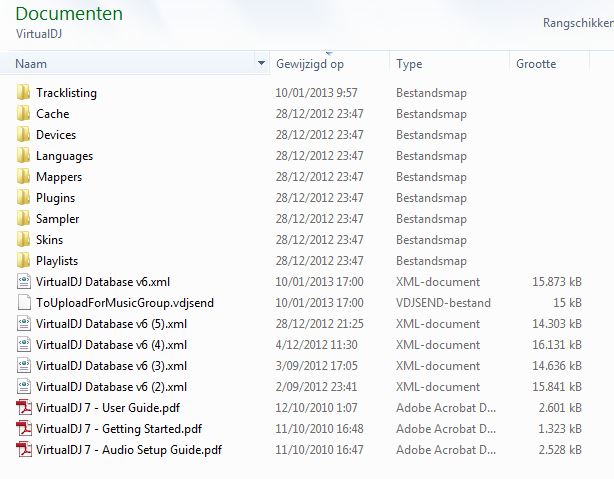Select VirtualDJ 7 - Getting Started.pdf

[119, 429]
